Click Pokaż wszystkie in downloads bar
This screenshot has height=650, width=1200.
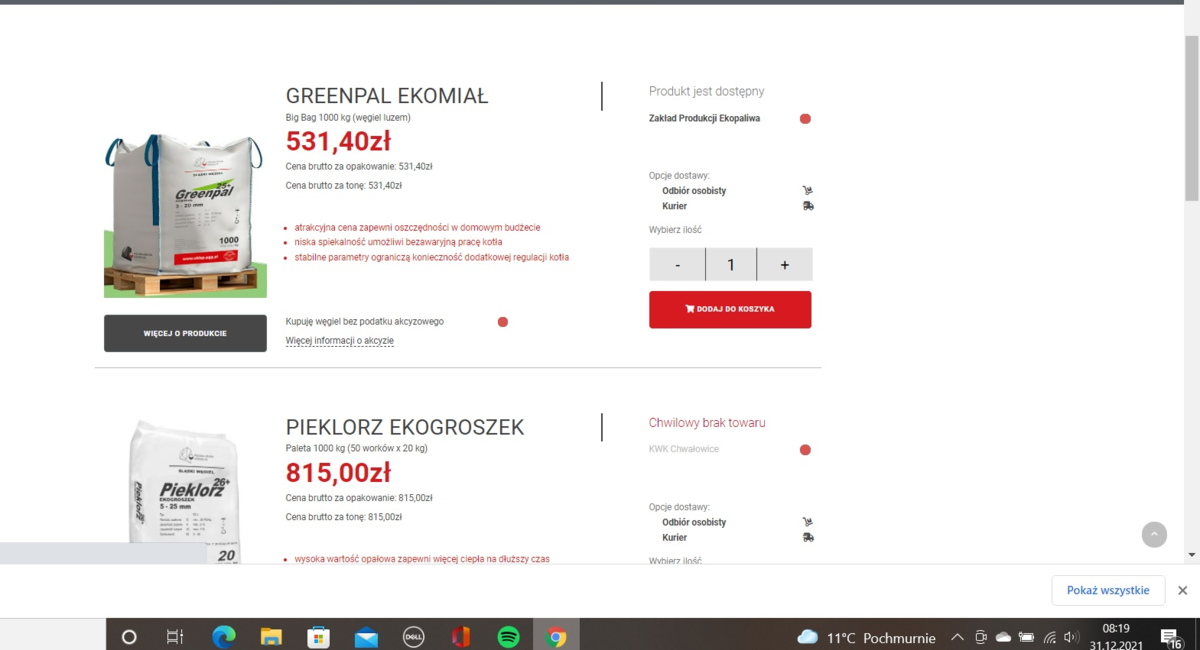[x=1108, y=590]
